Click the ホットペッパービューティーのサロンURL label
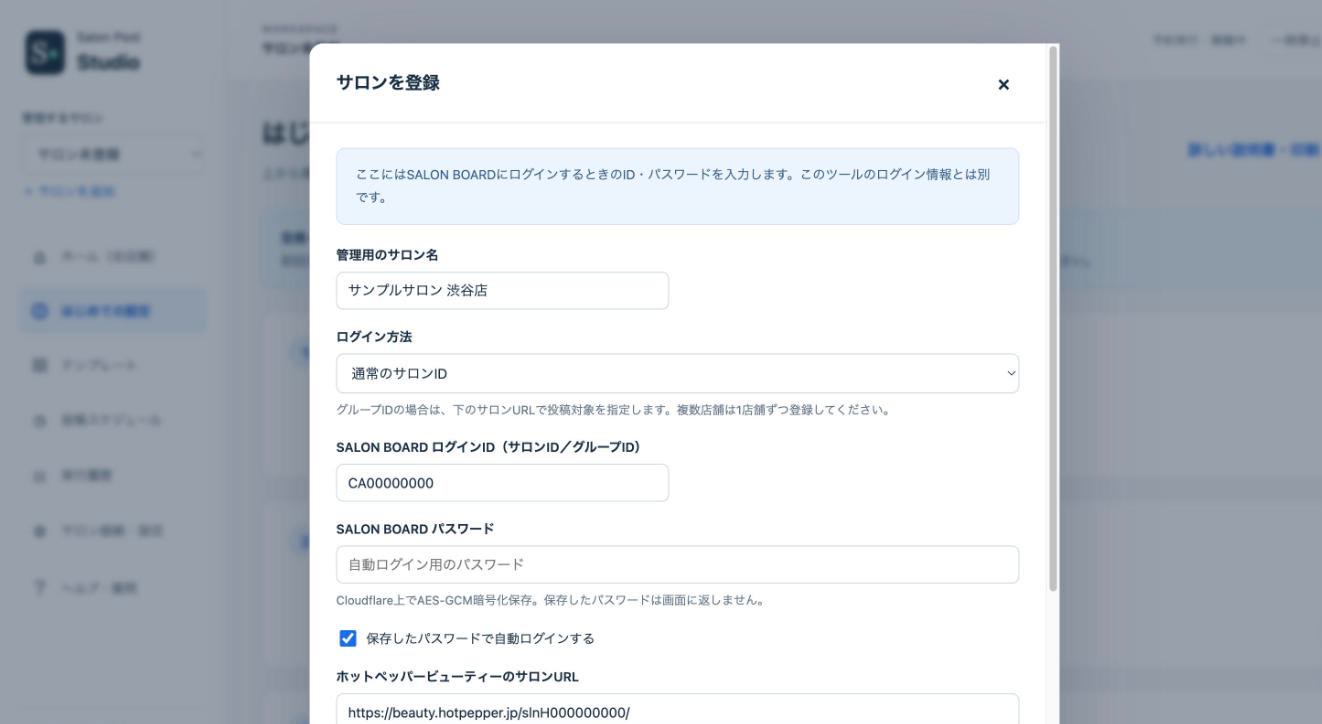The image size is (1322, 724). [x=457, y=677]
